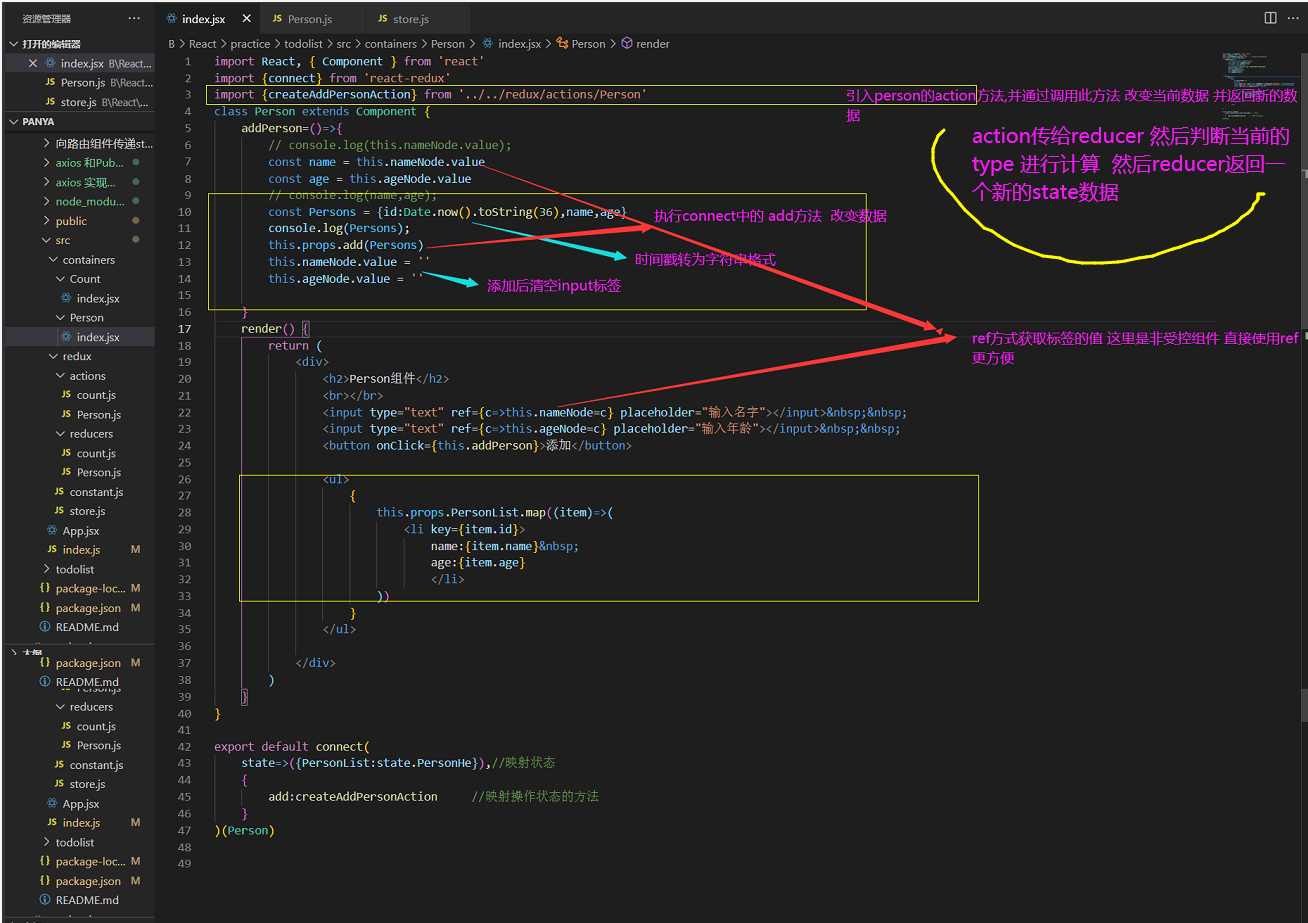
Task: Click the 资源管理器 panel title
Action: (x=47, y=18)
